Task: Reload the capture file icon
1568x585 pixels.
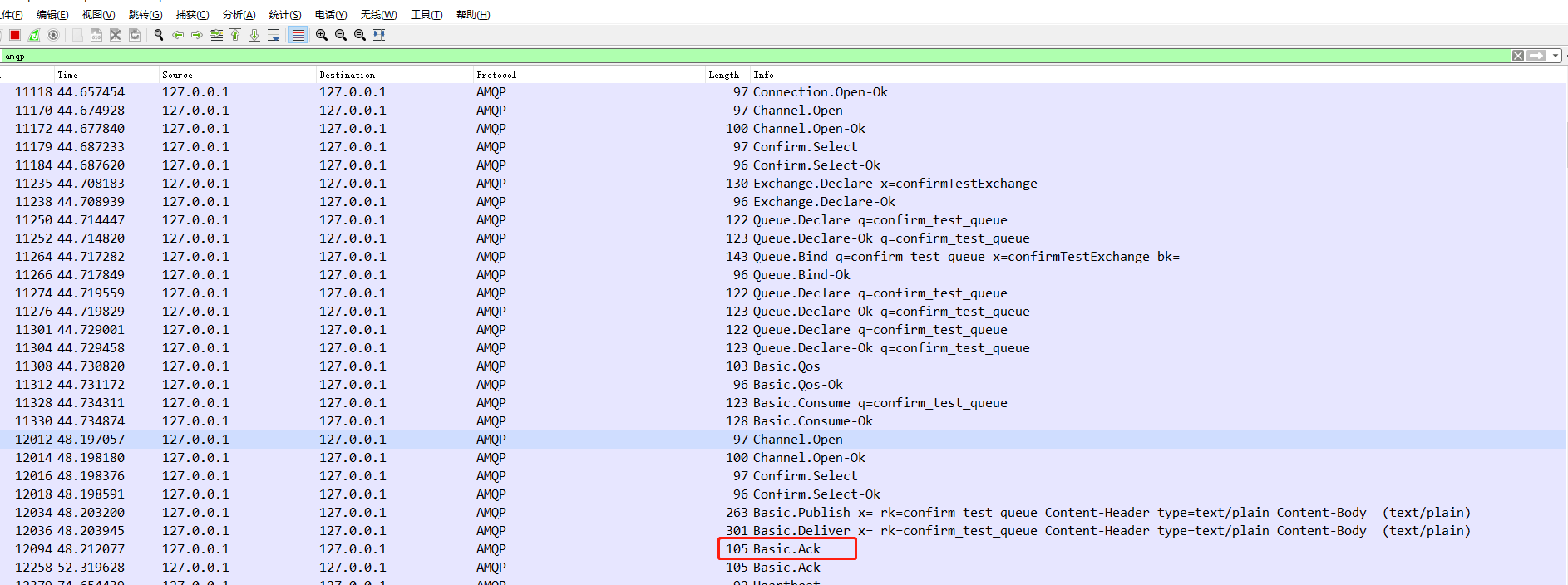Action: pyautogui.click(x=135, y=35)
